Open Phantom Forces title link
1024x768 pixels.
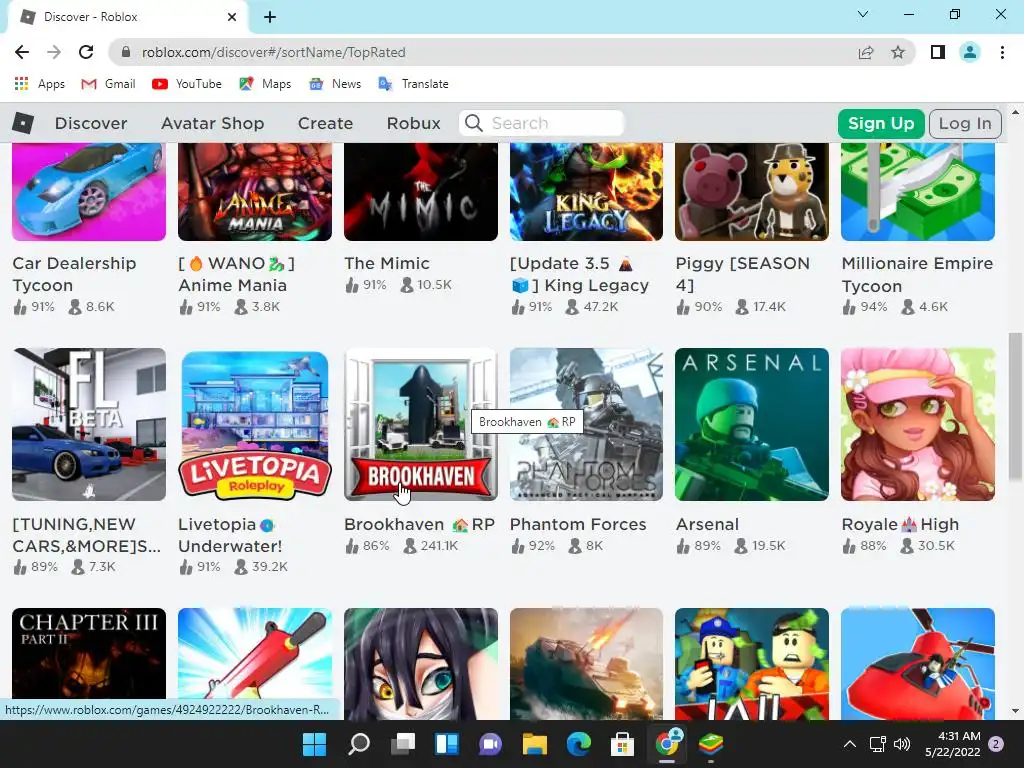(578, 524)
